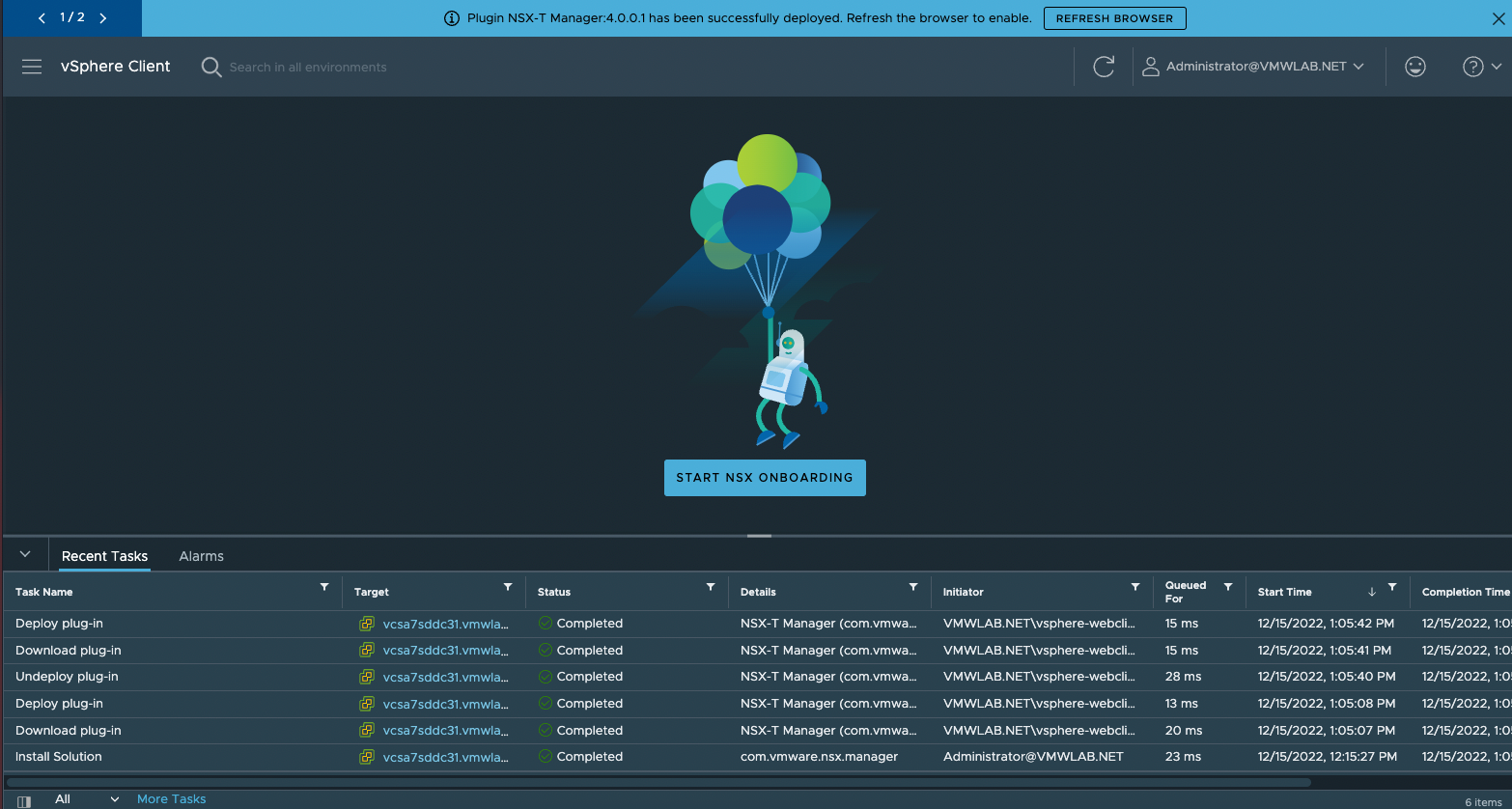The height and width of the screenshot is (809, 1512).
Task: Open the All tasks filter dropdown
Action: pyautogui.click(x=87, y=799)
